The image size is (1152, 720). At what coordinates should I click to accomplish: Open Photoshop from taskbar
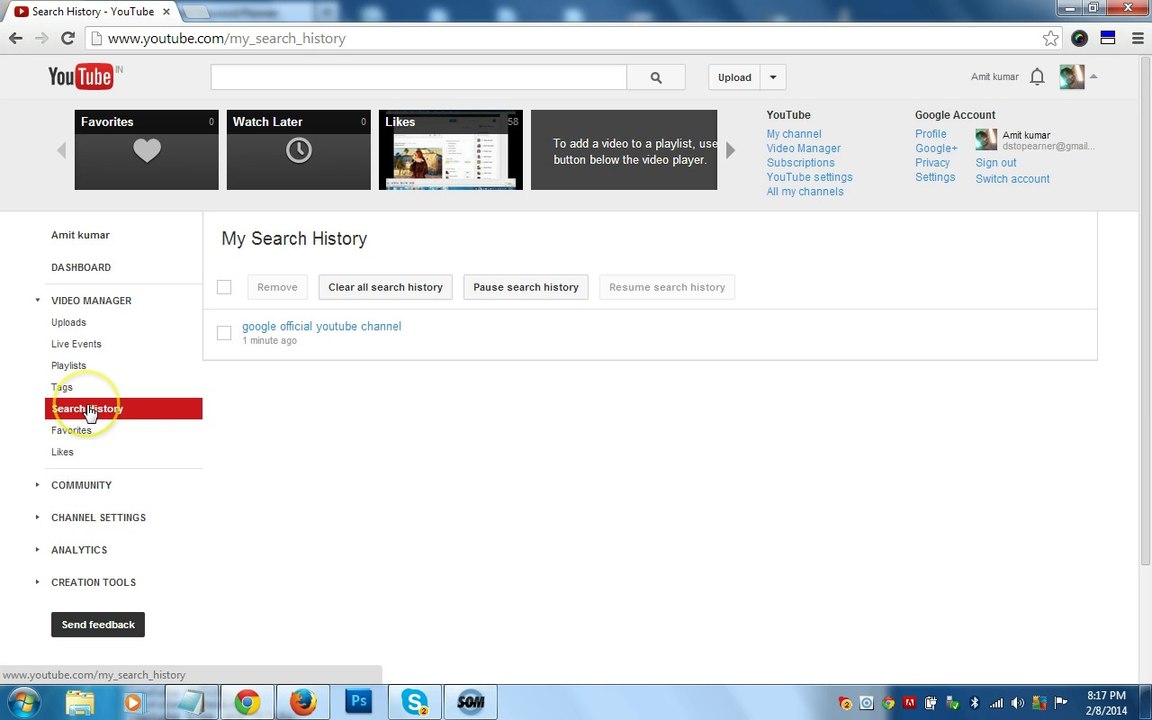coord(359,702)
